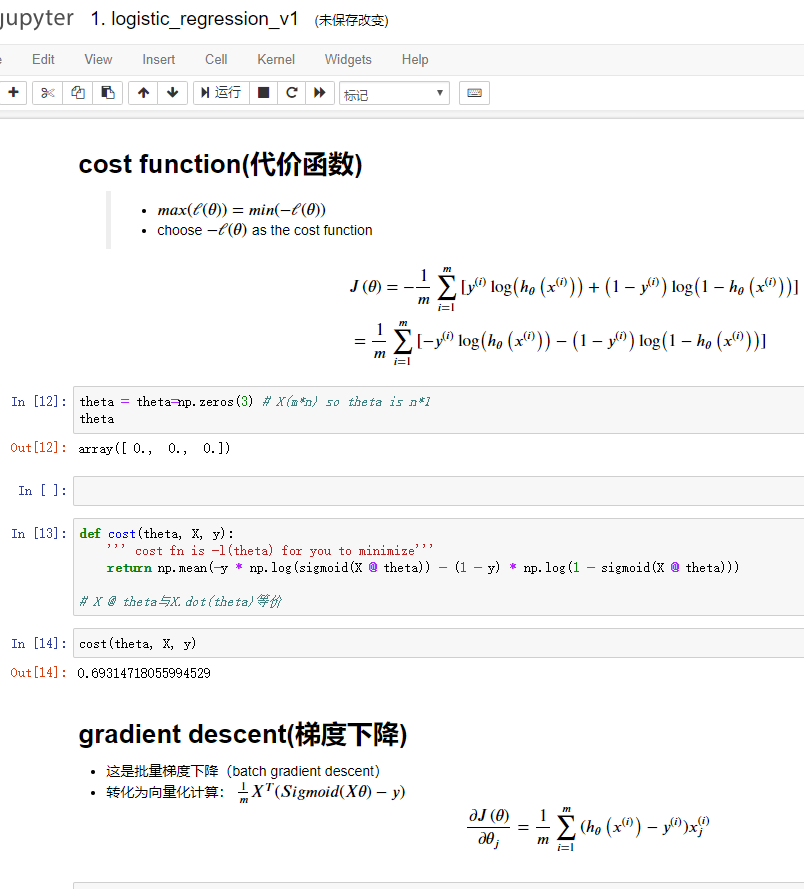The width and height of the screenshot is (804, 889).
Task: Open the Insert menu
Action: (158, 60)
